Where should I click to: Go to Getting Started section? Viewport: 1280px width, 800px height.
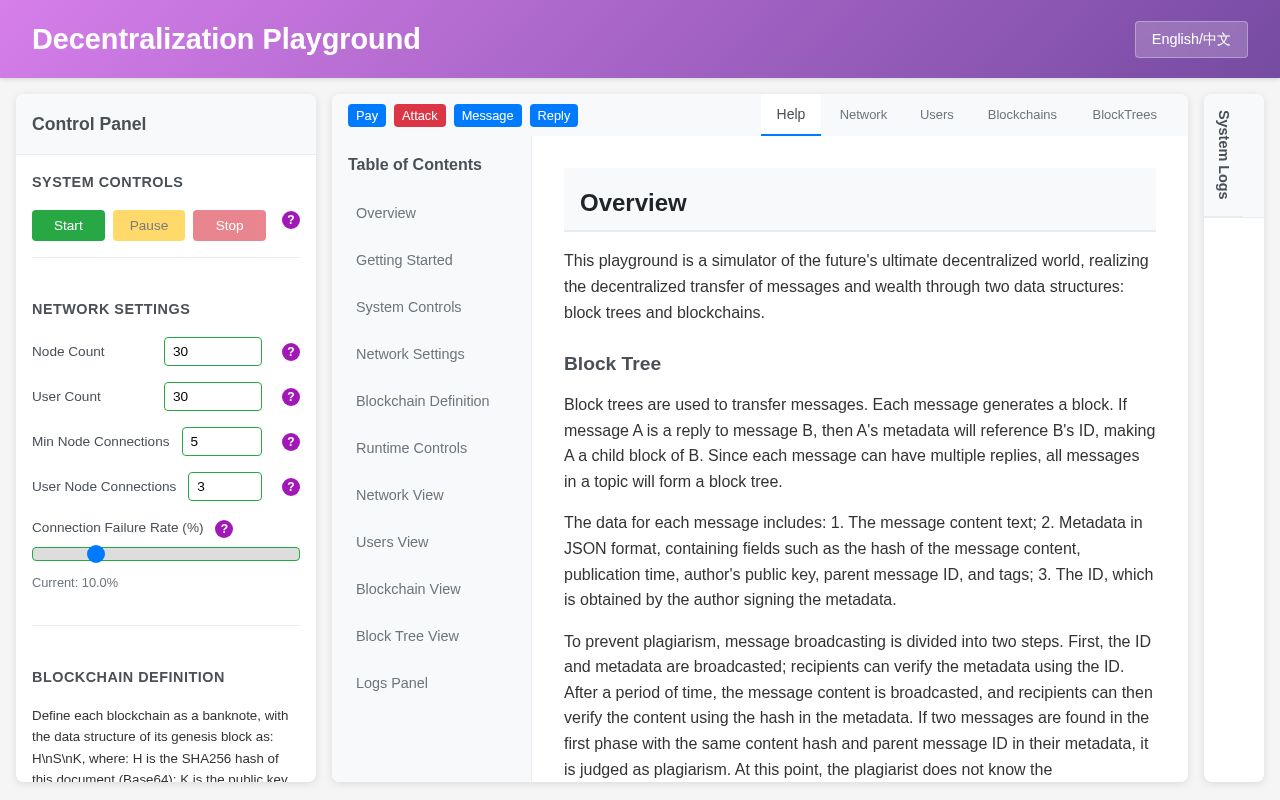(431, 260)
